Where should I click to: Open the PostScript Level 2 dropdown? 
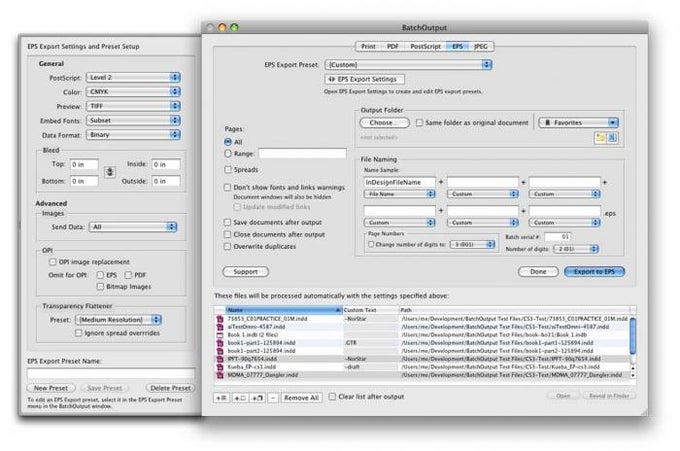(x=134, y=77)
